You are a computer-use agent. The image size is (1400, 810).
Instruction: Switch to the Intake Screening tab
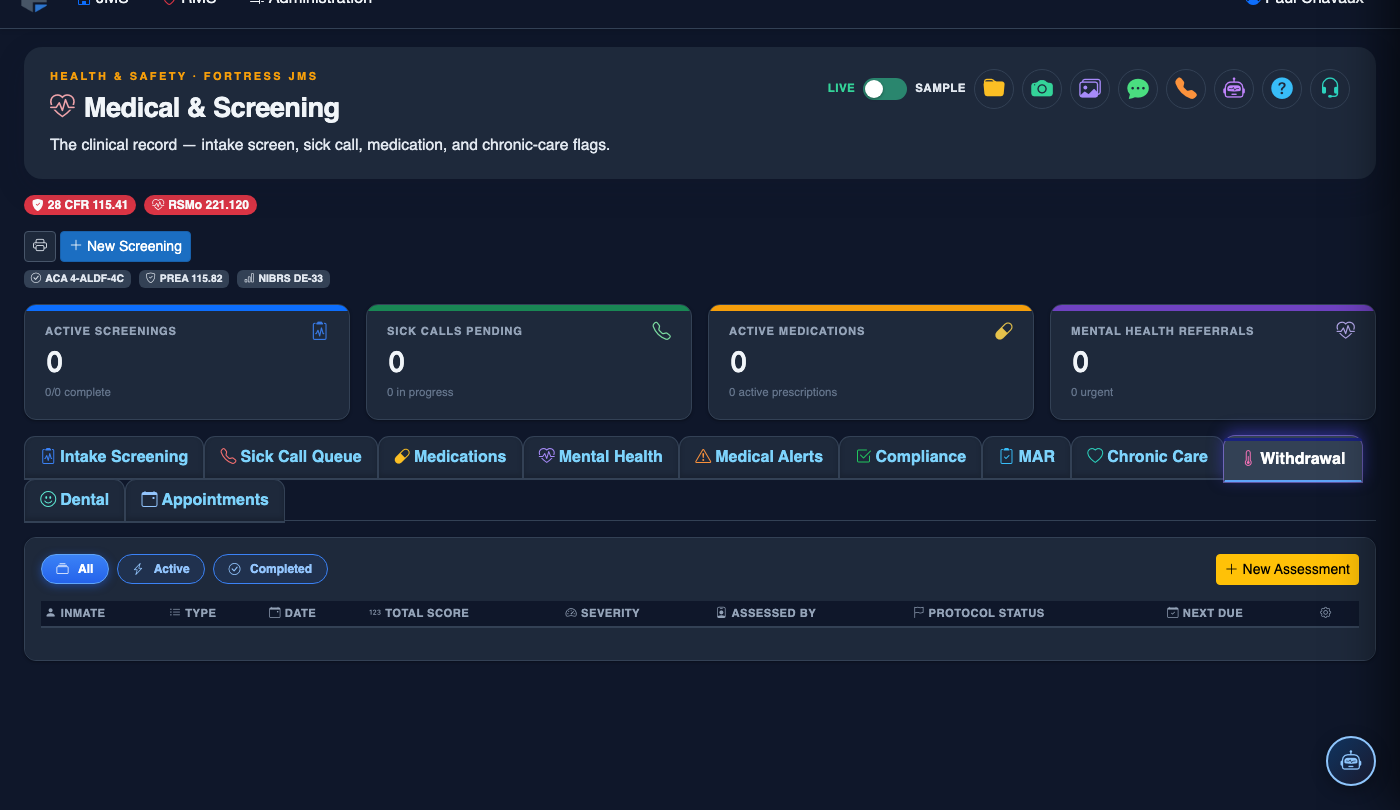pyautogui.click(x=114, y=457)
